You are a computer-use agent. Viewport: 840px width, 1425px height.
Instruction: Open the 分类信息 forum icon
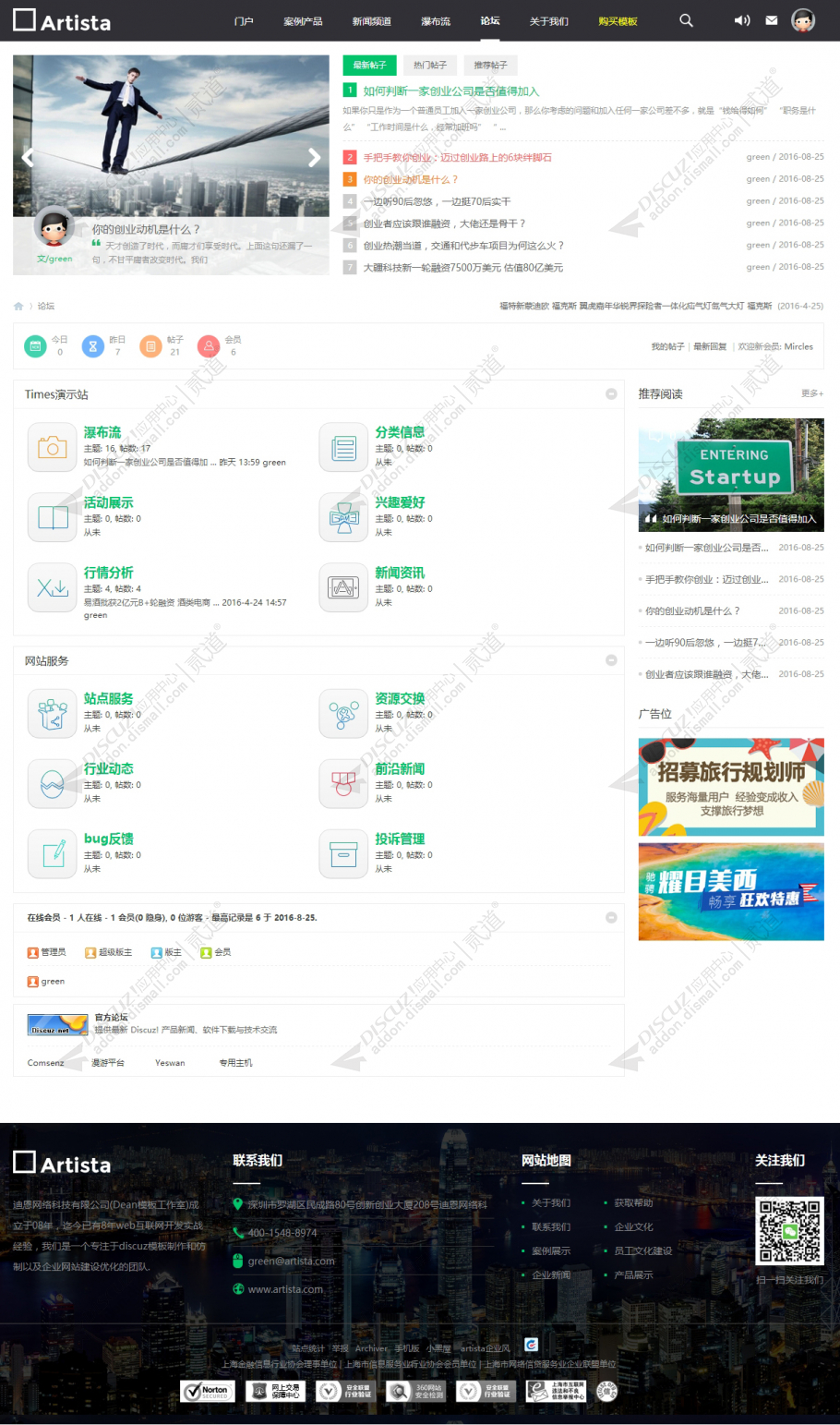343,447
